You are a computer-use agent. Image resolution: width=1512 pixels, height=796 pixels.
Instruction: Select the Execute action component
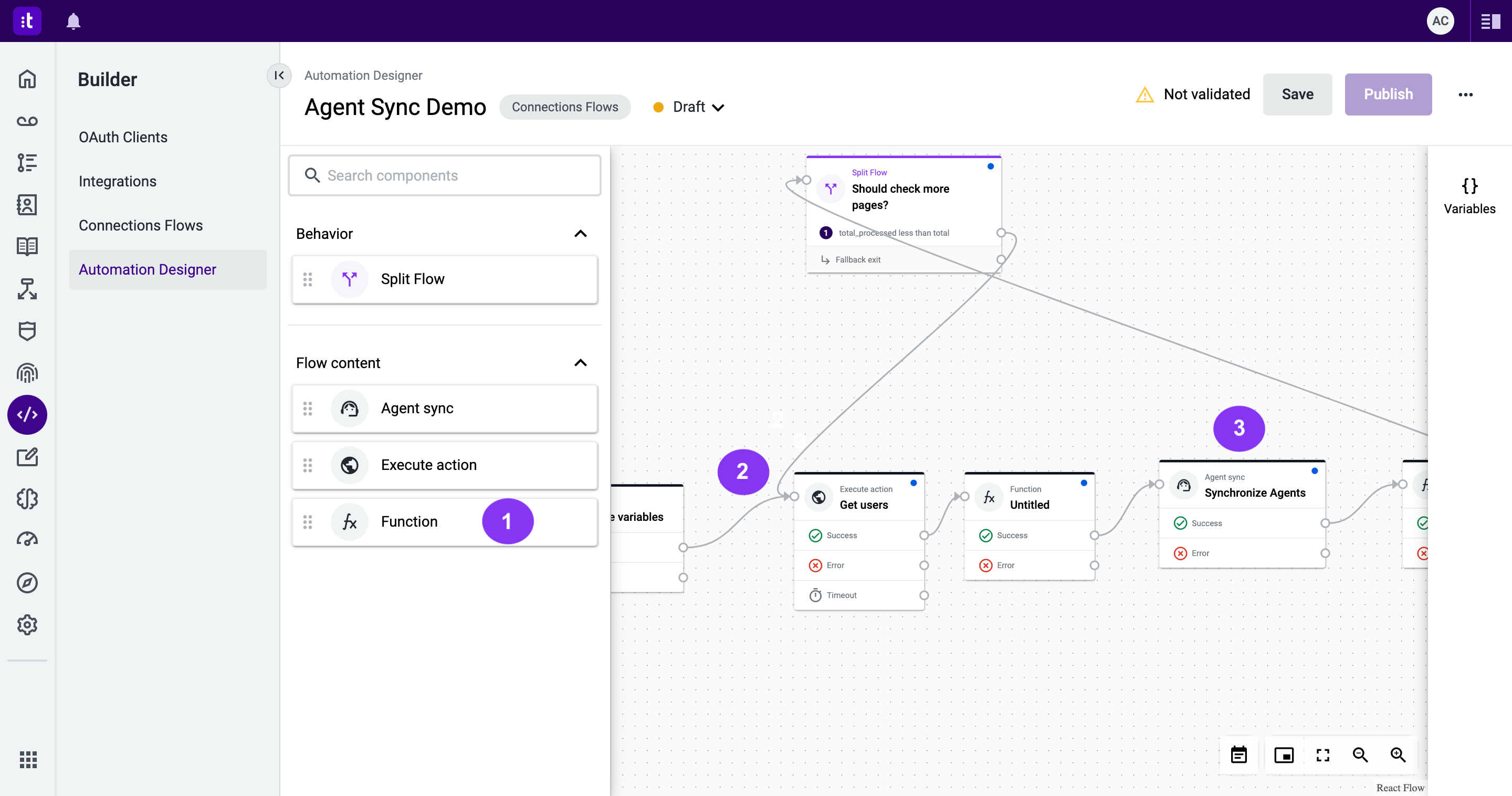[x=444, y=465]
